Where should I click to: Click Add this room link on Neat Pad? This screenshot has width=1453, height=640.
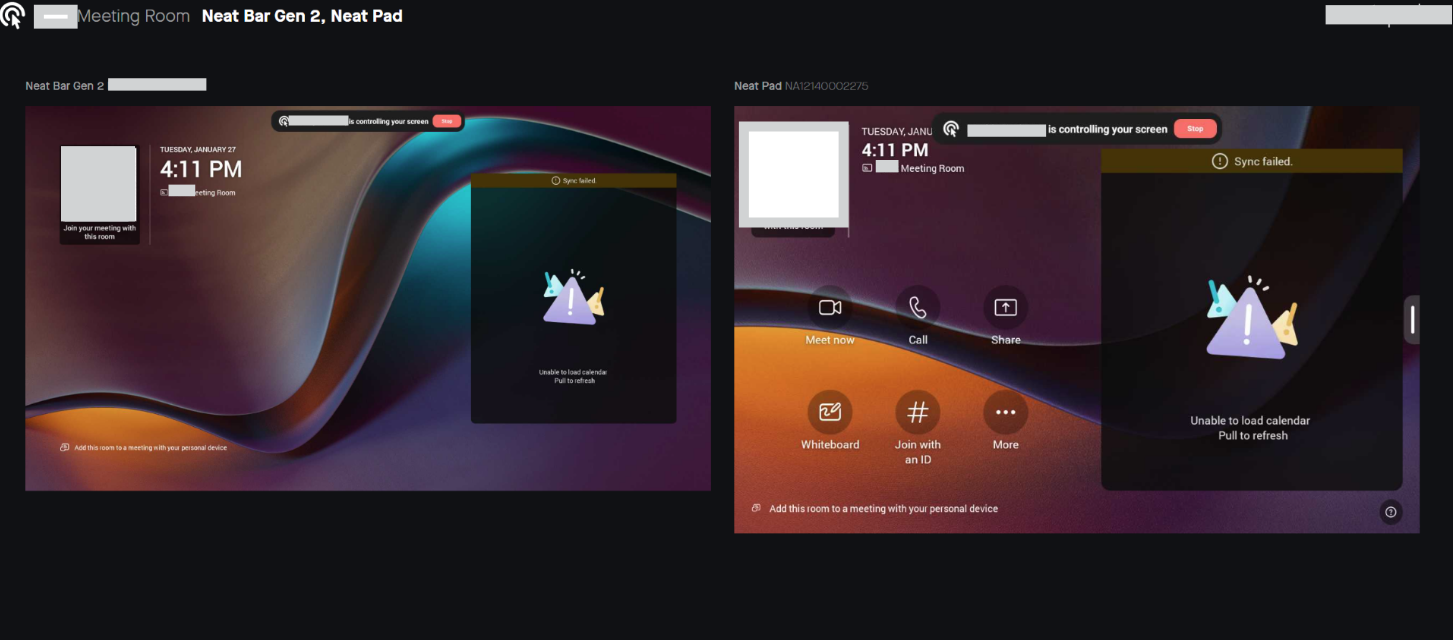875,509
